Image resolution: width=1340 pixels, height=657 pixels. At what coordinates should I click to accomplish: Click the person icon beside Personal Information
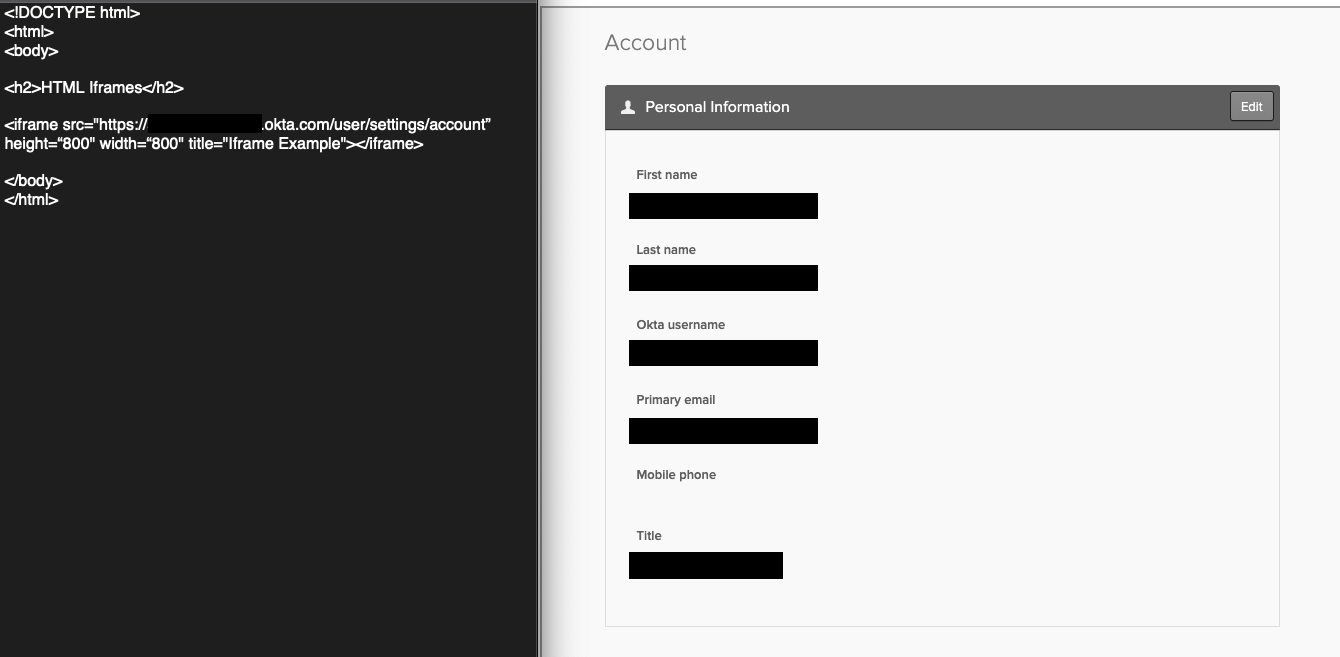[x=628, y=107]
